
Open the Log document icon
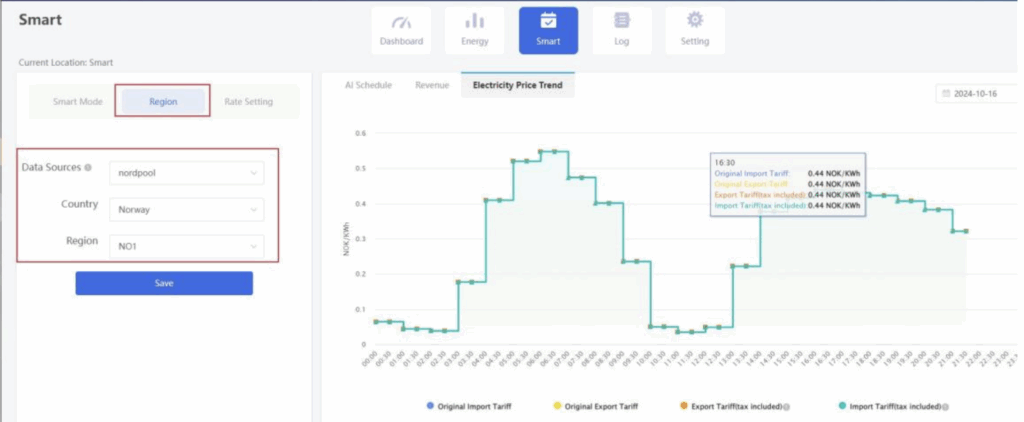point(622,22)
